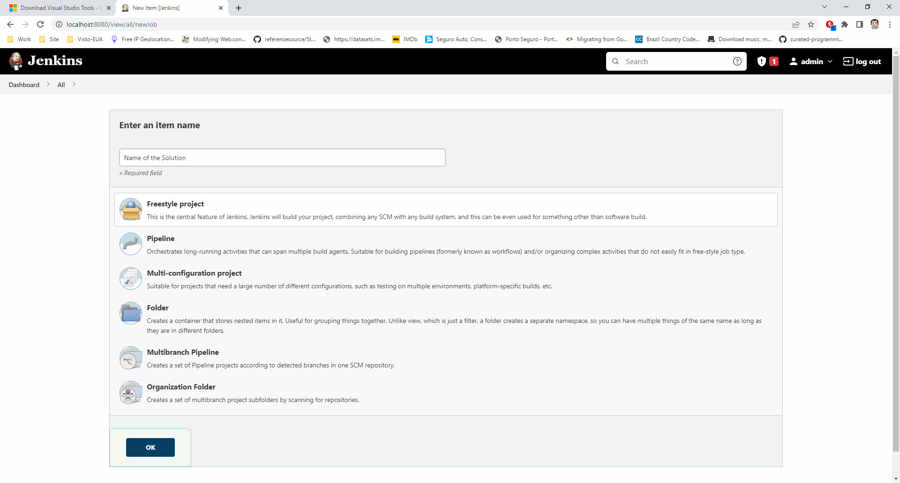Image resolution: width=900 pixels, height=483 pixels.
Task: Focus the item name input field
Action: pos(282,157)
